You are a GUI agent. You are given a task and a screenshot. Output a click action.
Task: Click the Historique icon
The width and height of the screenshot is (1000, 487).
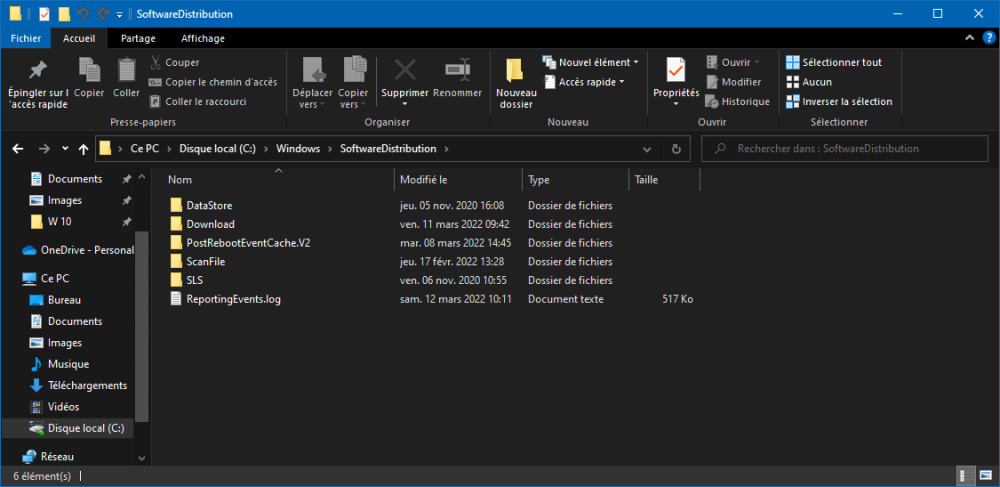tap(712, 101)
